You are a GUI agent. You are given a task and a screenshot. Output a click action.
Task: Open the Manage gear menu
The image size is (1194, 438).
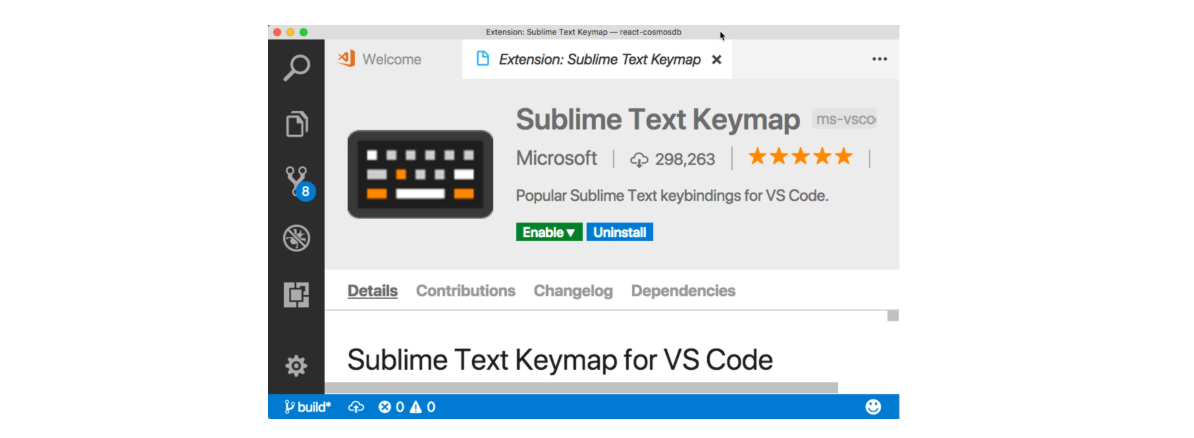click(296, 366)
